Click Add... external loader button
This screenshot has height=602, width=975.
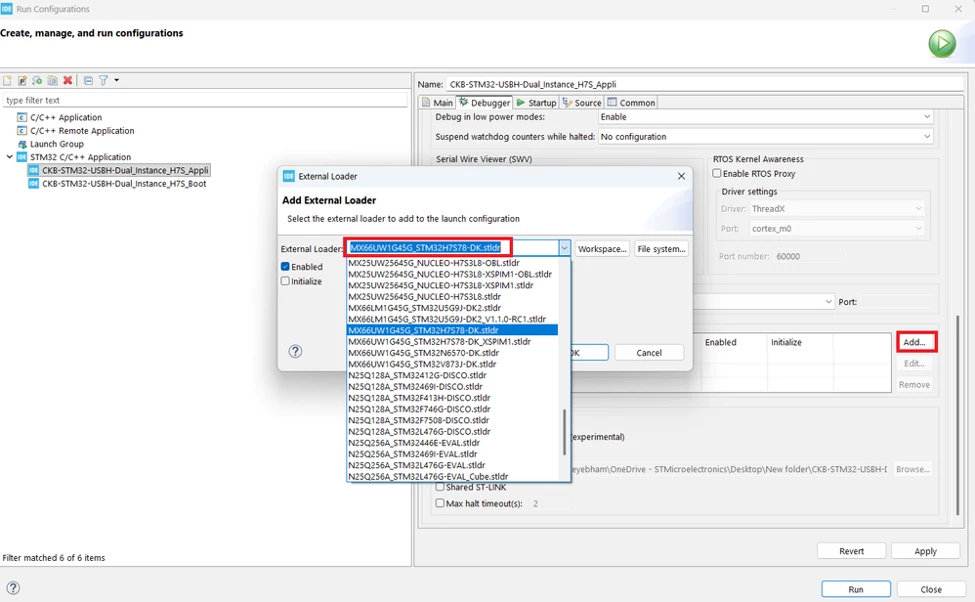click(917, 342)
